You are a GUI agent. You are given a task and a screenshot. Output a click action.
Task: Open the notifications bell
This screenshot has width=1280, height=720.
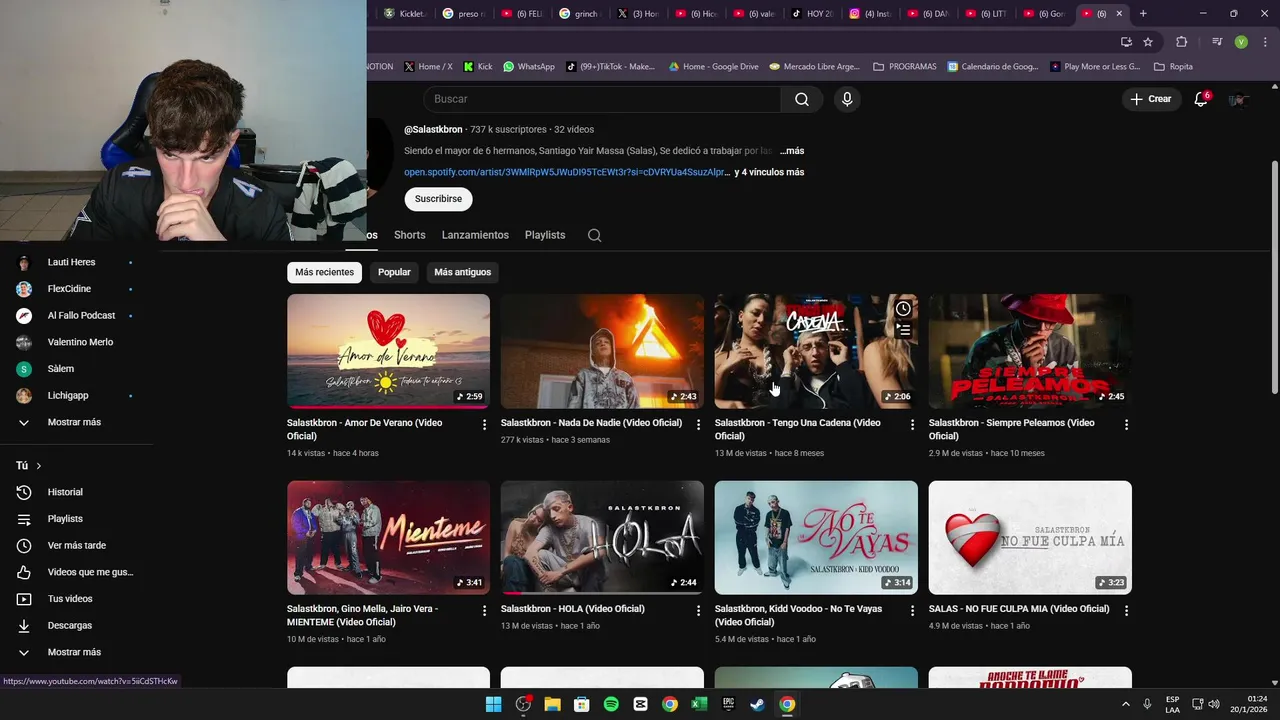click(1201, 99)
